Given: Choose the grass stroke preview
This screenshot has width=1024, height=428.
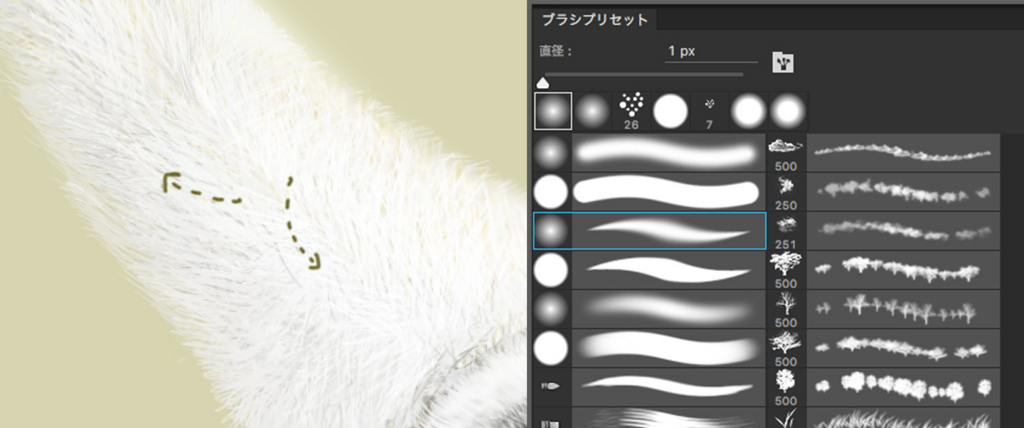Looking at the screenshot, I should pyautogui.click(x=903, y=418).
